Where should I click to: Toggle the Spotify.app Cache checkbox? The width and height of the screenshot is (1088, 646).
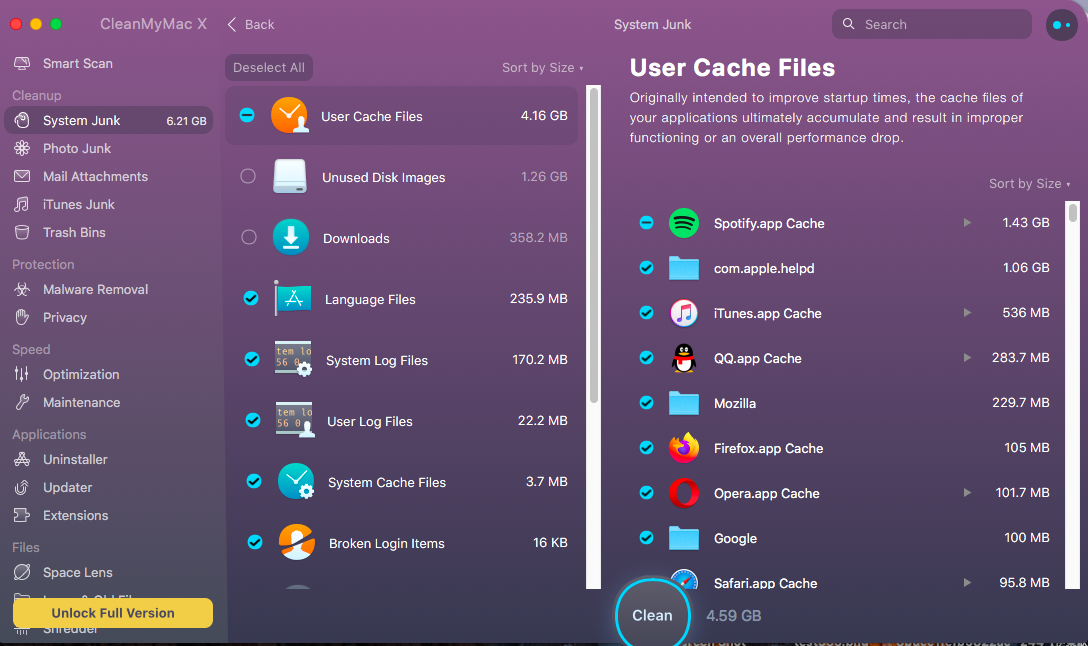[646, 223]
